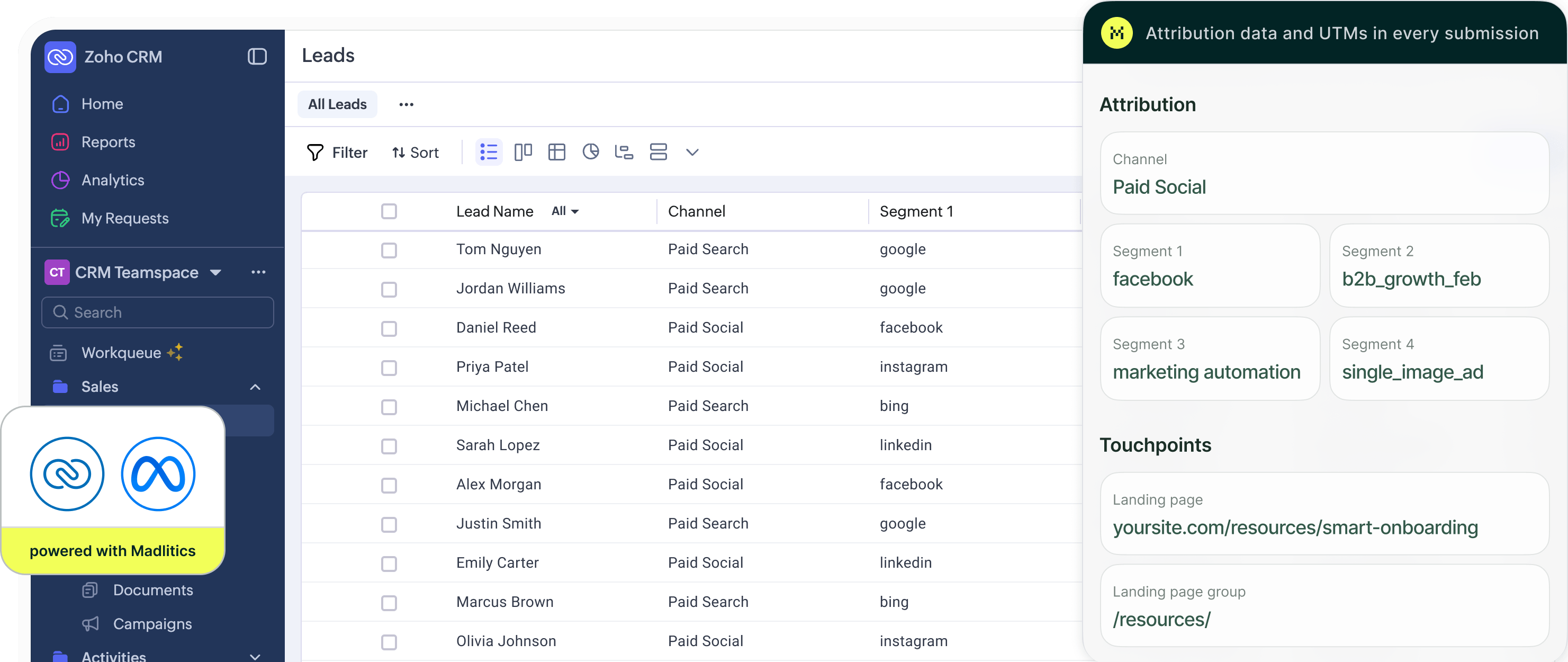Open more options next to All Leads

click(x=406, y=105)
